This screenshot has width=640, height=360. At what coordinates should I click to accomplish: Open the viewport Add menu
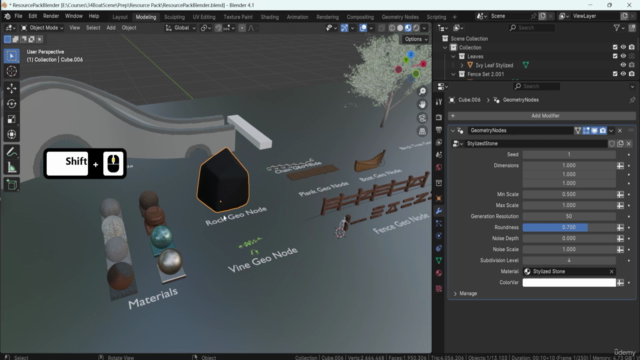point(111,28)
